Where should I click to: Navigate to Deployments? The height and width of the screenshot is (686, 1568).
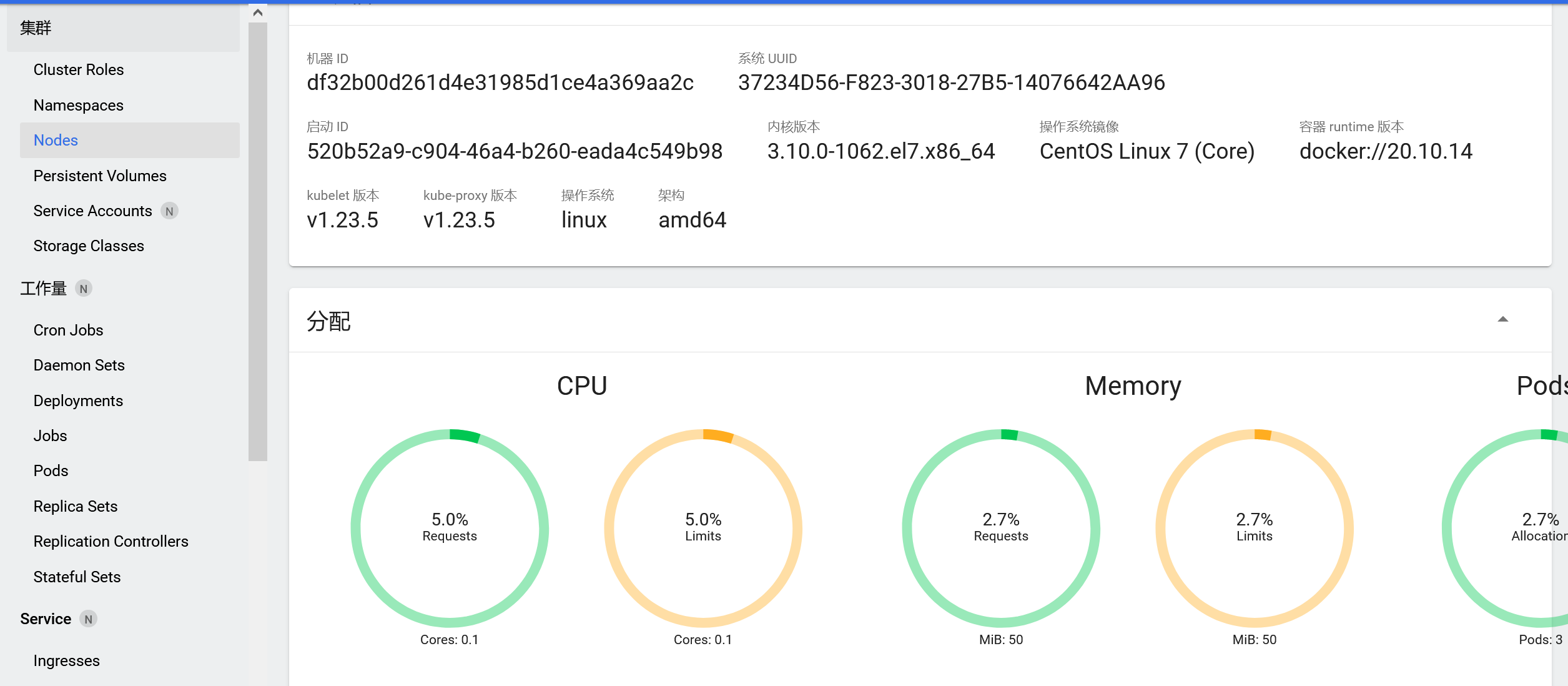click(78, 401)
